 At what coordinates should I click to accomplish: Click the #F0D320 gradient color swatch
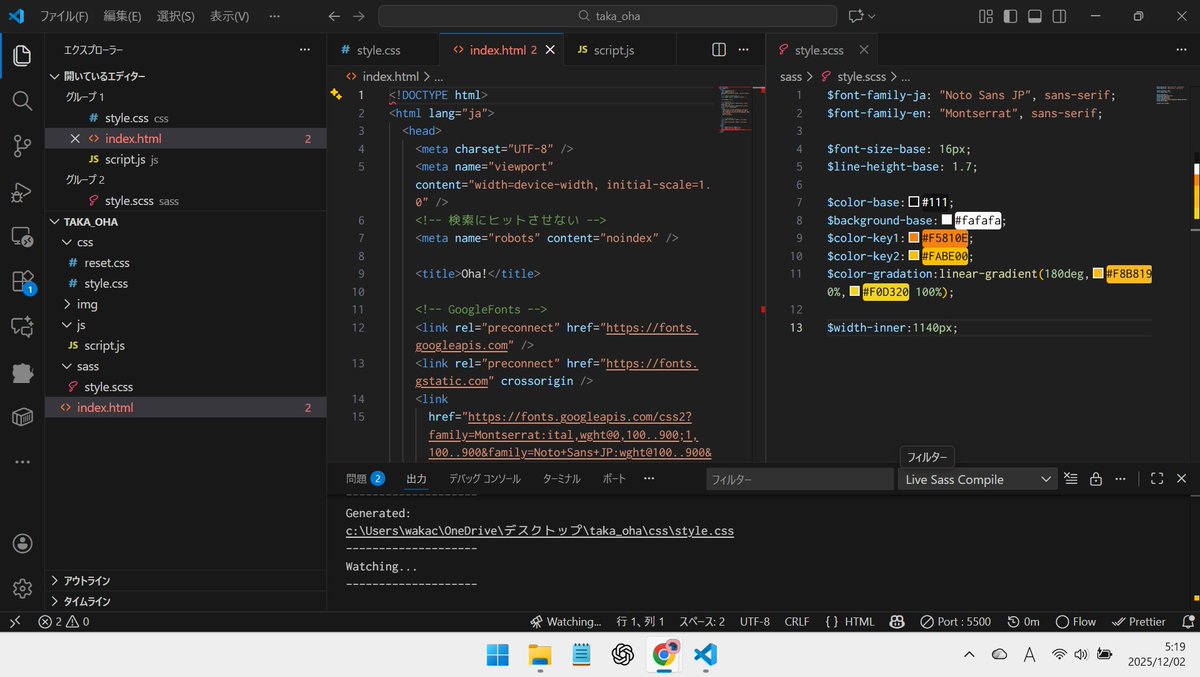point(854,292)
